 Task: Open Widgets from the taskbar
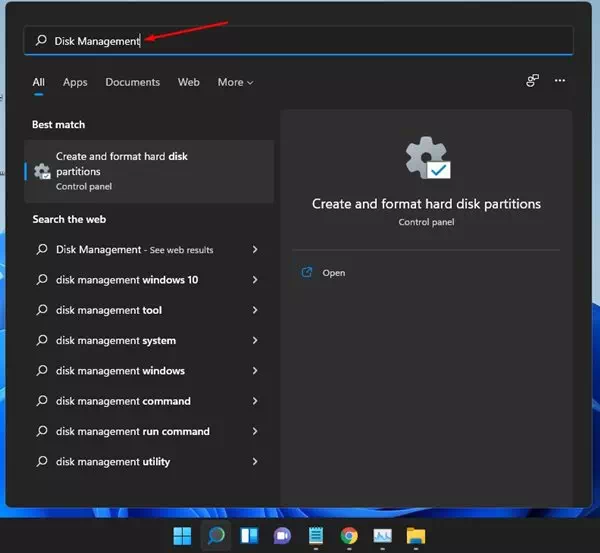[249, 536]
